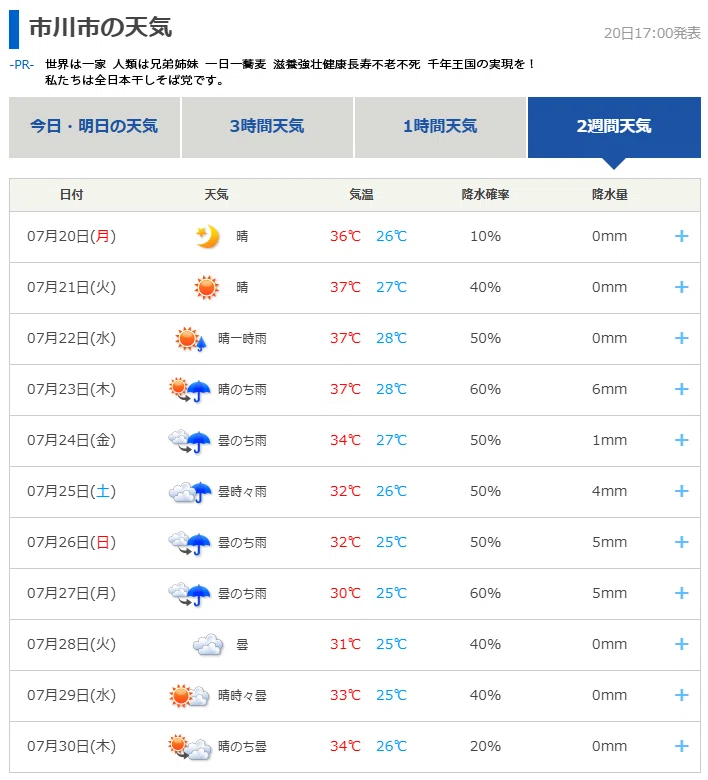Click the sun-with-raindrop icon for 07月22日
Screen dimensions: 708x780
191,339
